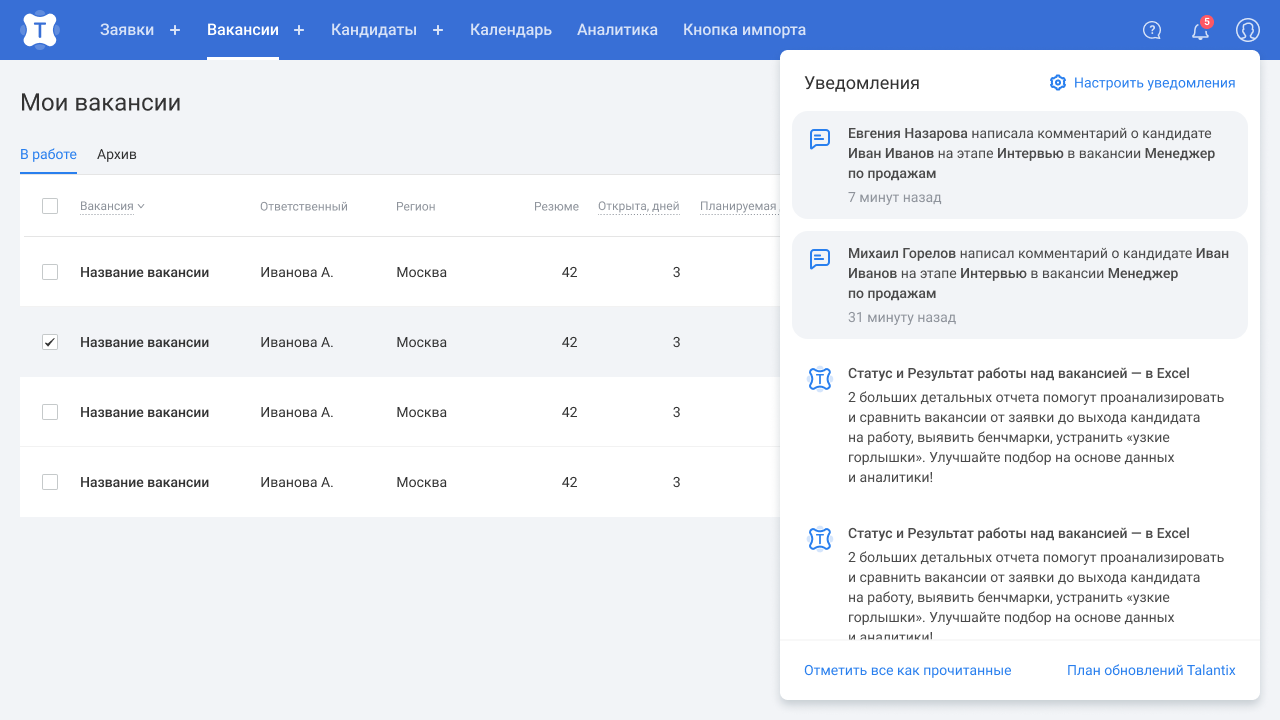1280x720 pixels.
Task: Click the Регион column header
Action: coord(416,206)
